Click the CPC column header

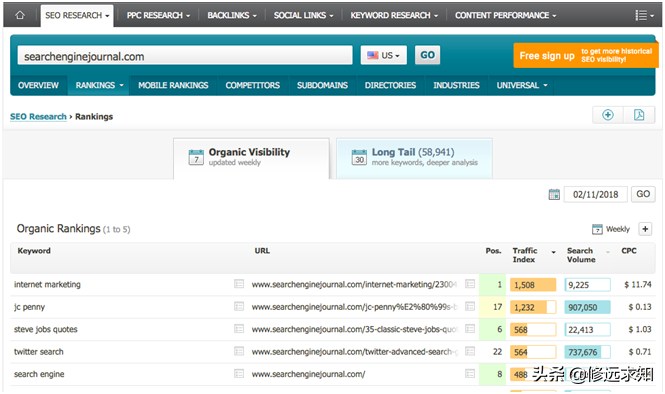pos(629,251)
